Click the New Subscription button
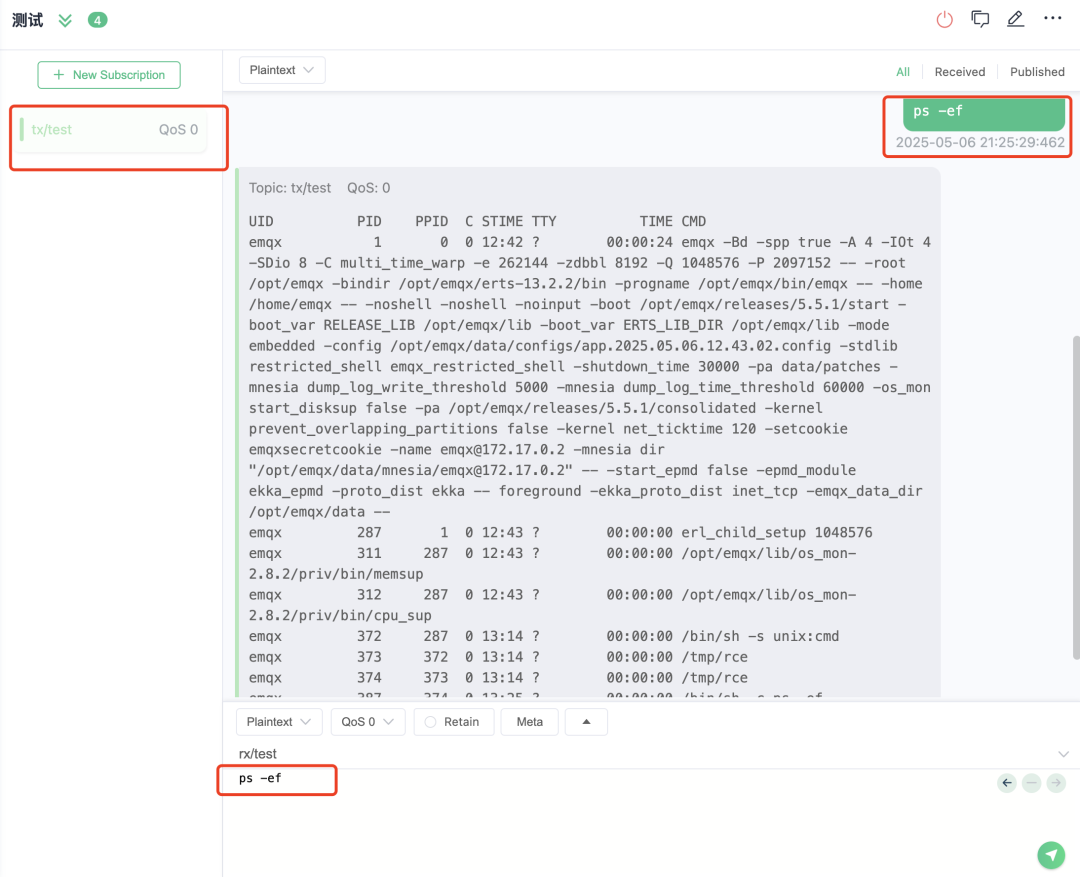 (x=109, y=75)
